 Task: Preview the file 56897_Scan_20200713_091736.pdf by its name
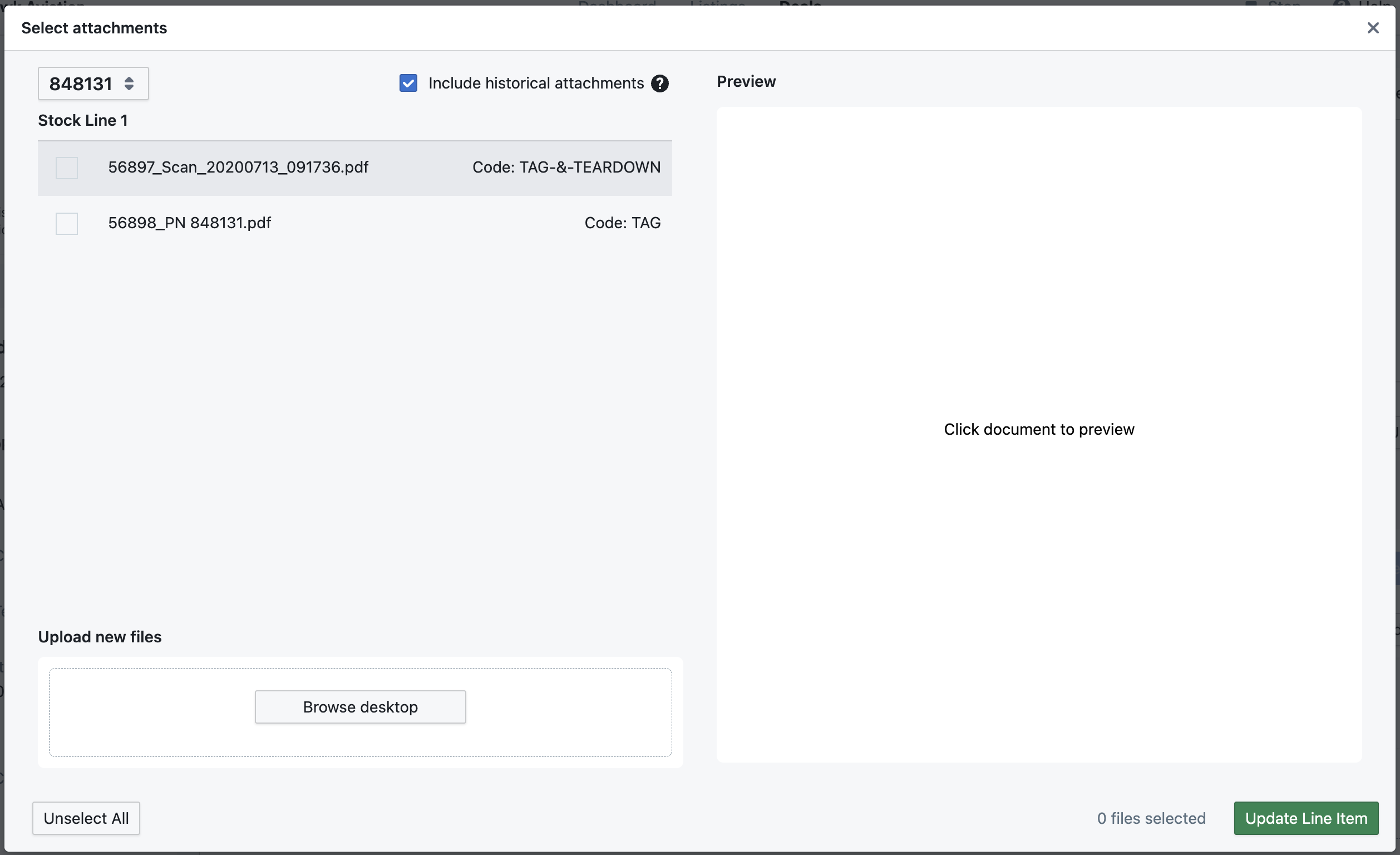coord(238,167)
